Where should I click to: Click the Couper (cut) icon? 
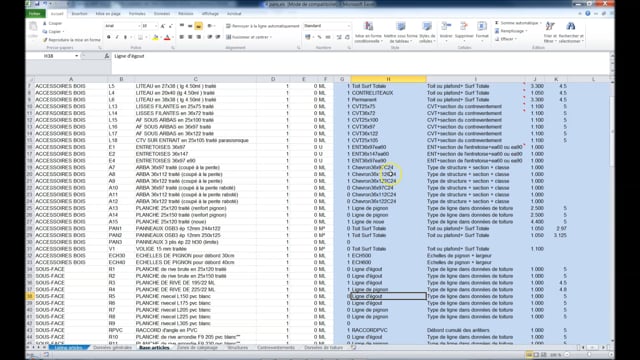(45, 23)
